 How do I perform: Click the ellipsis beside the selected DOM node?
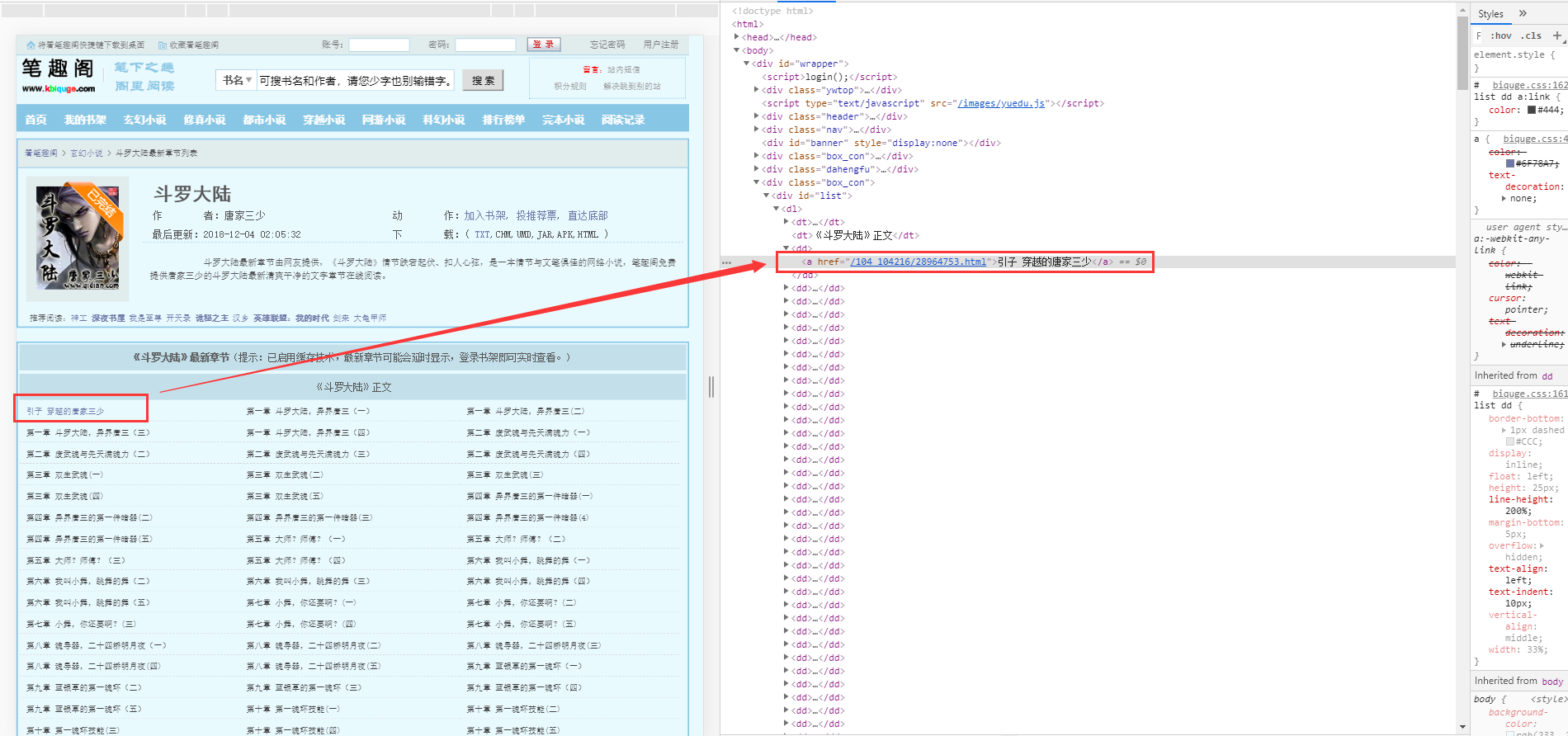726,262
